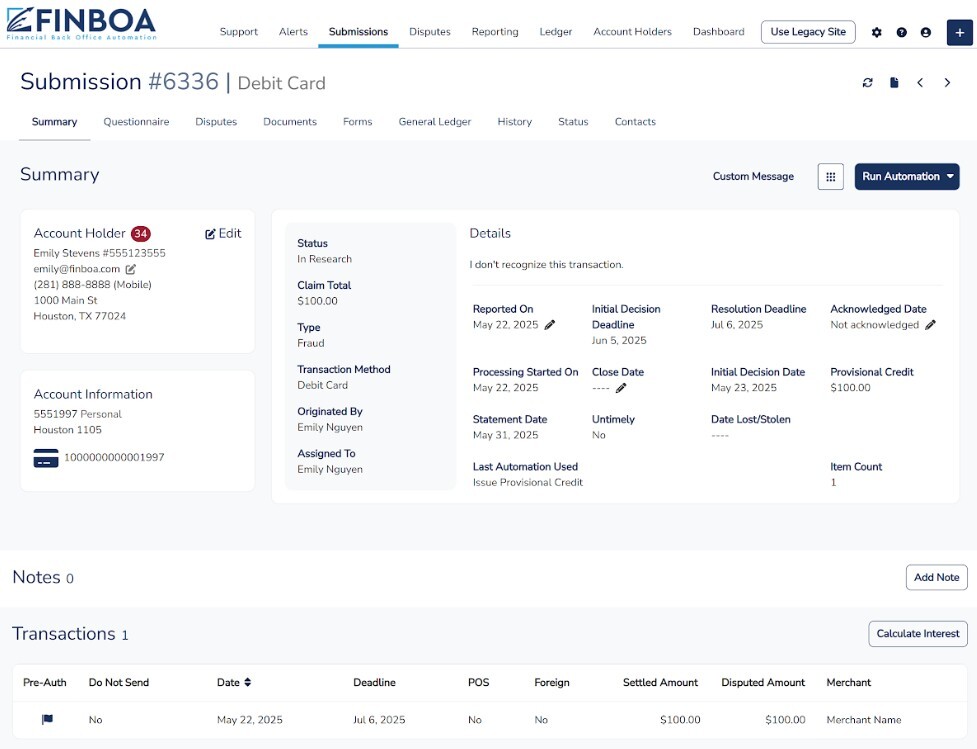Open the help question mark icon
Image resolution: width=977 pixels, height=749 pixels.
[901, 32]
